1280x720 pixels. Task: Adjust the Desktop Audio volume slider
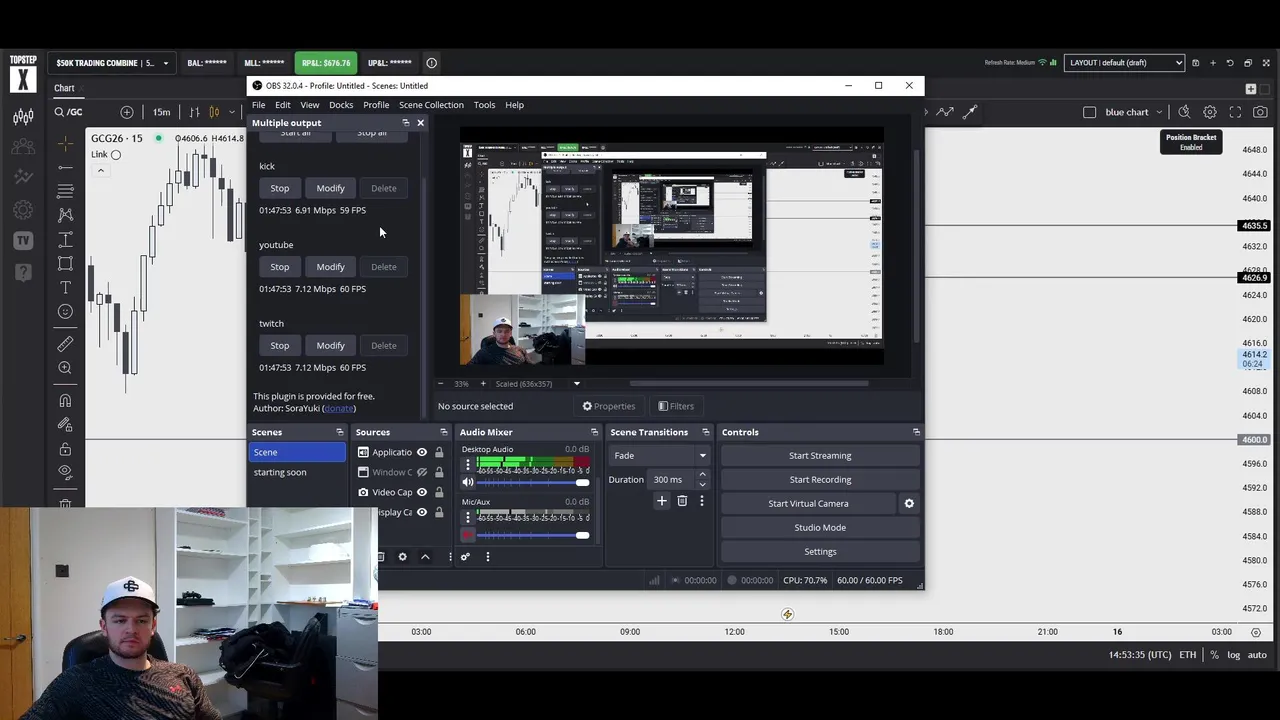click(x=533, y=483)
